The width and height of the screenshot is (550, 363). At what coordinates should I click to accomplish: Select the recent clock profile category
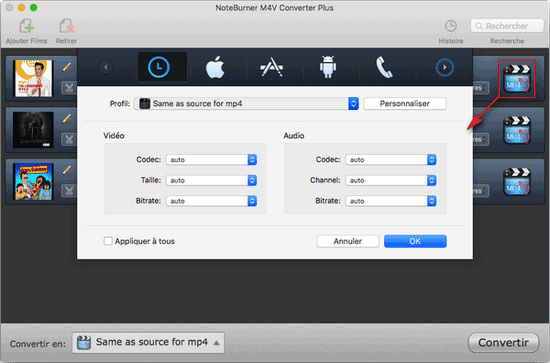pyautogui.click(x=159, y=67)
